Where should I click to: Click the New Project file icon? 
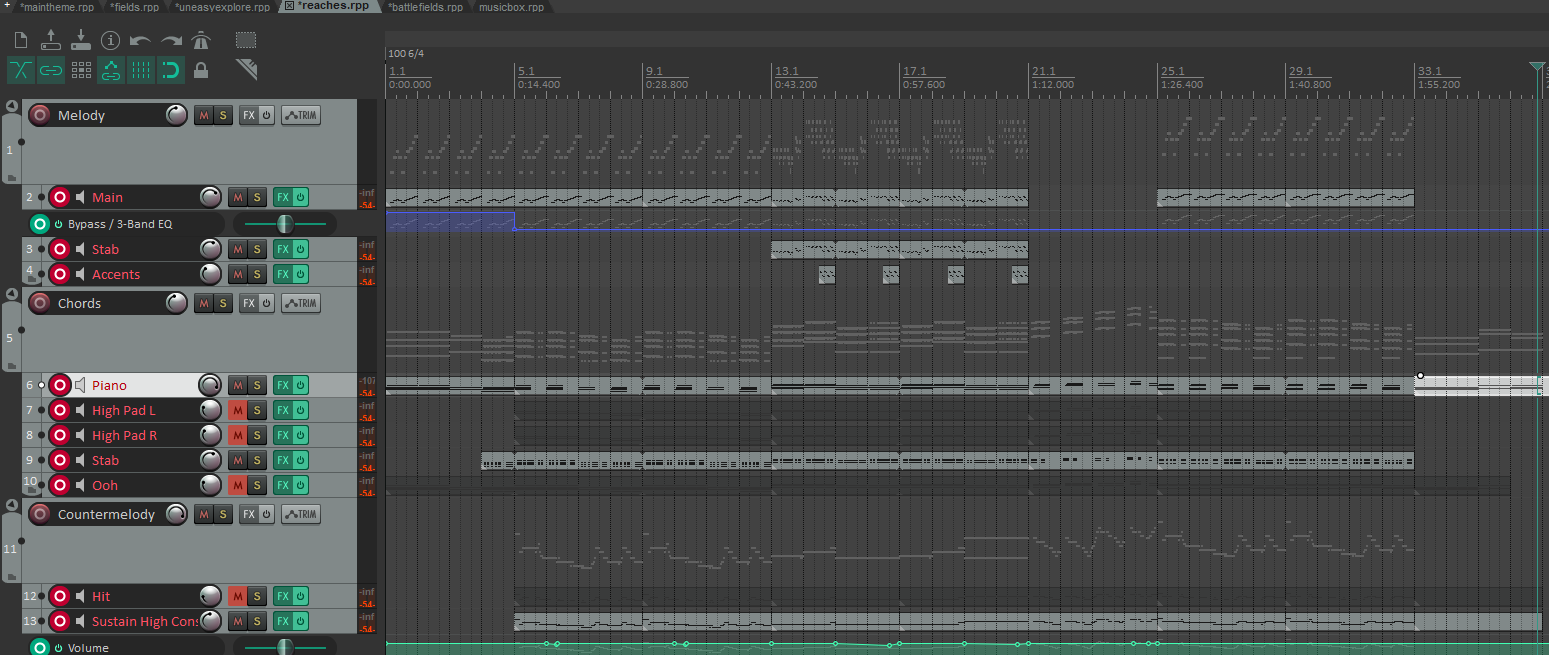[20, 41]
